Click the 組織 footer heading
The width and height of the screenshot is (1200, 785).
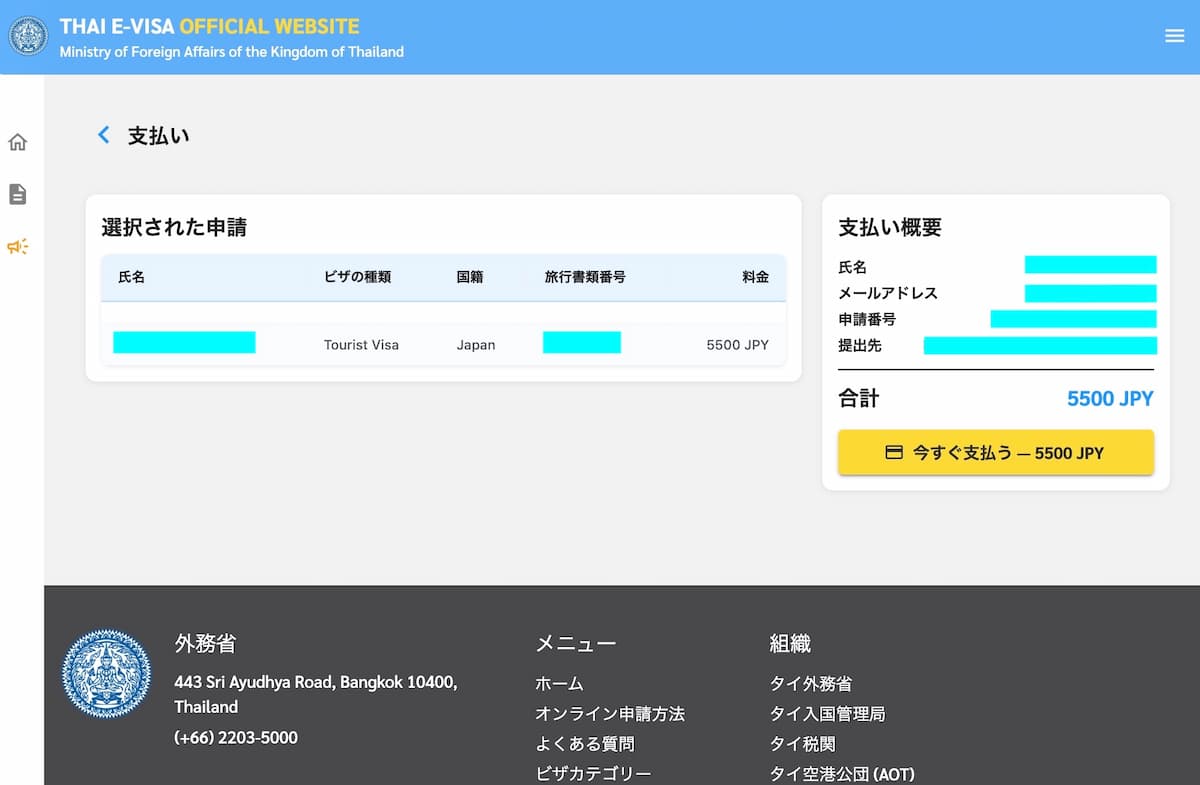tap(790, 643)
